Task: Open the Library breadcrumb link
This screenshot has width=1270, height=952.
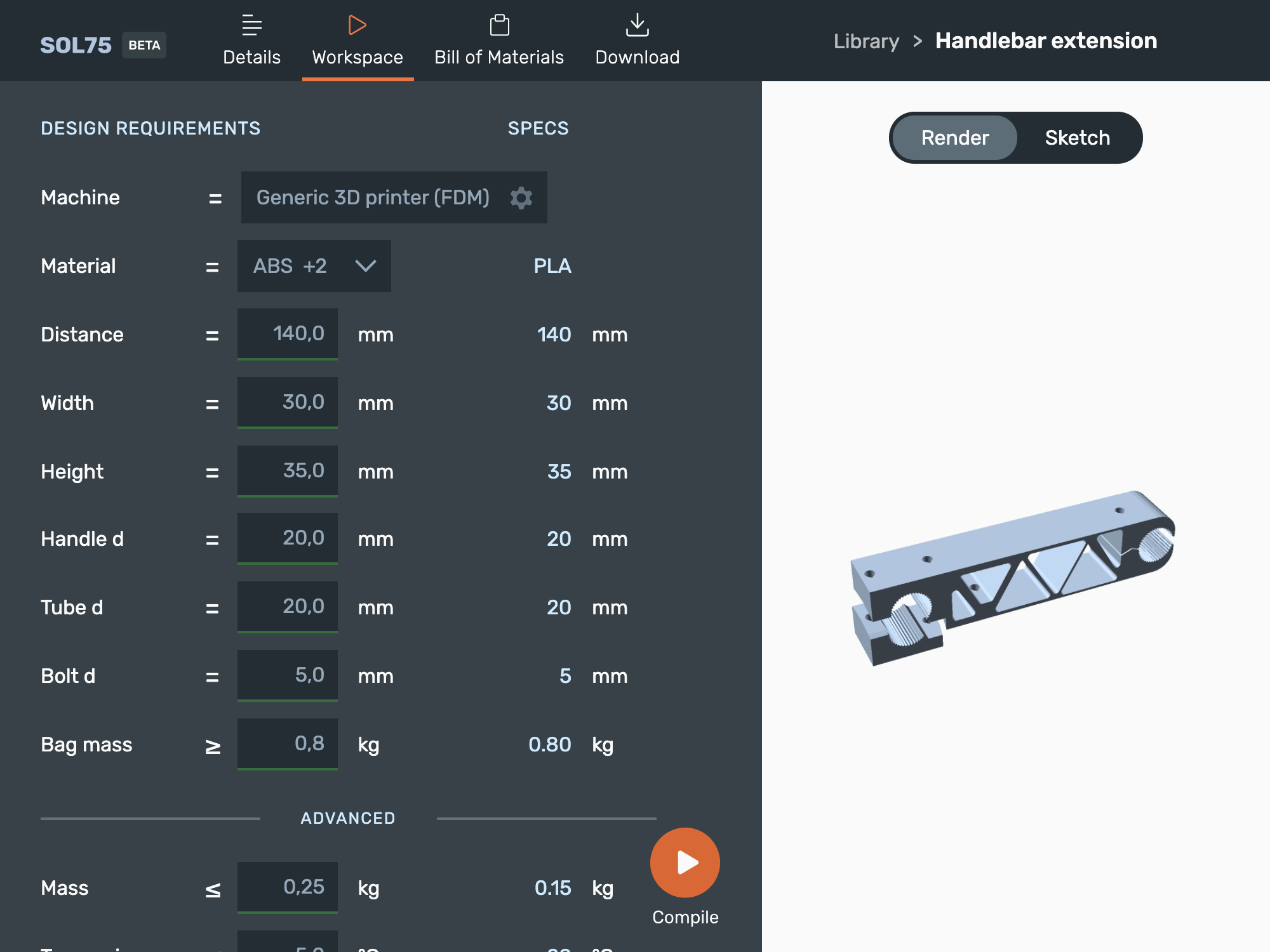Action: tap(867, 40)
